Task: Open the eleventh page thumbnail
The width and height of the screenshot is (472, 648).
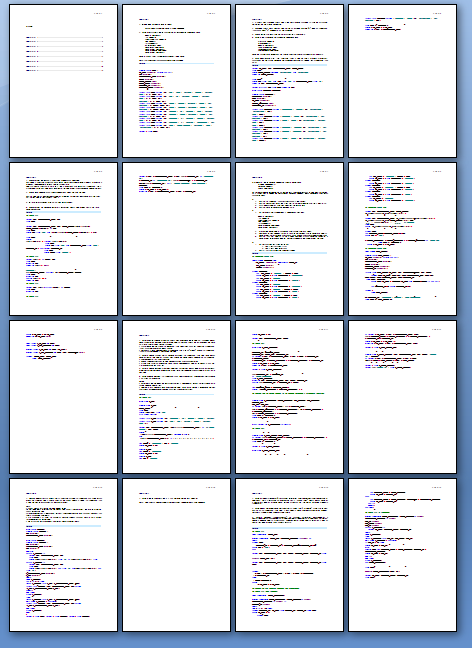Action: [x=289, y=397]
